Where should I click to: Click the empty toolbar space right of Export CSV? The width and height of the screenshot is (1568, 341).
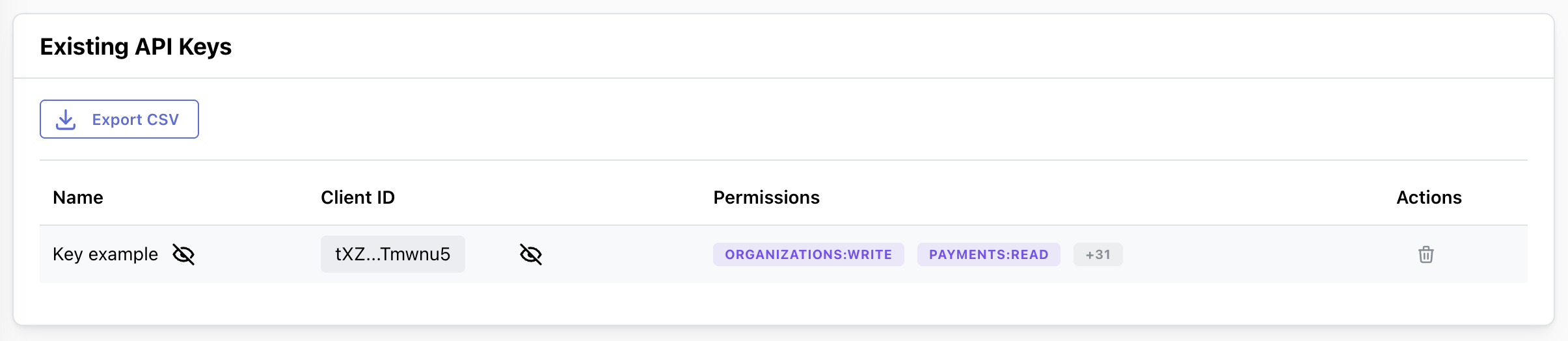point(863,119)
